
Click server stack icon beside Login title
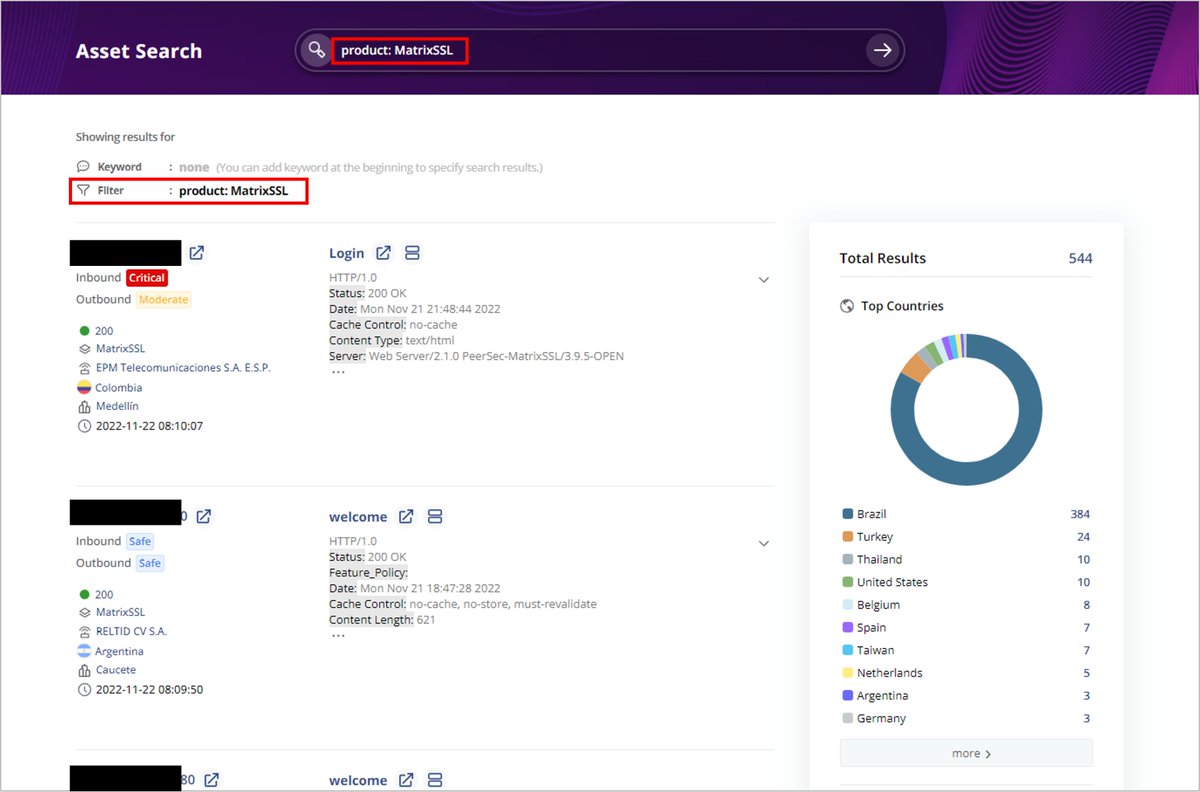pyautogui.click(x=412, y=253)
